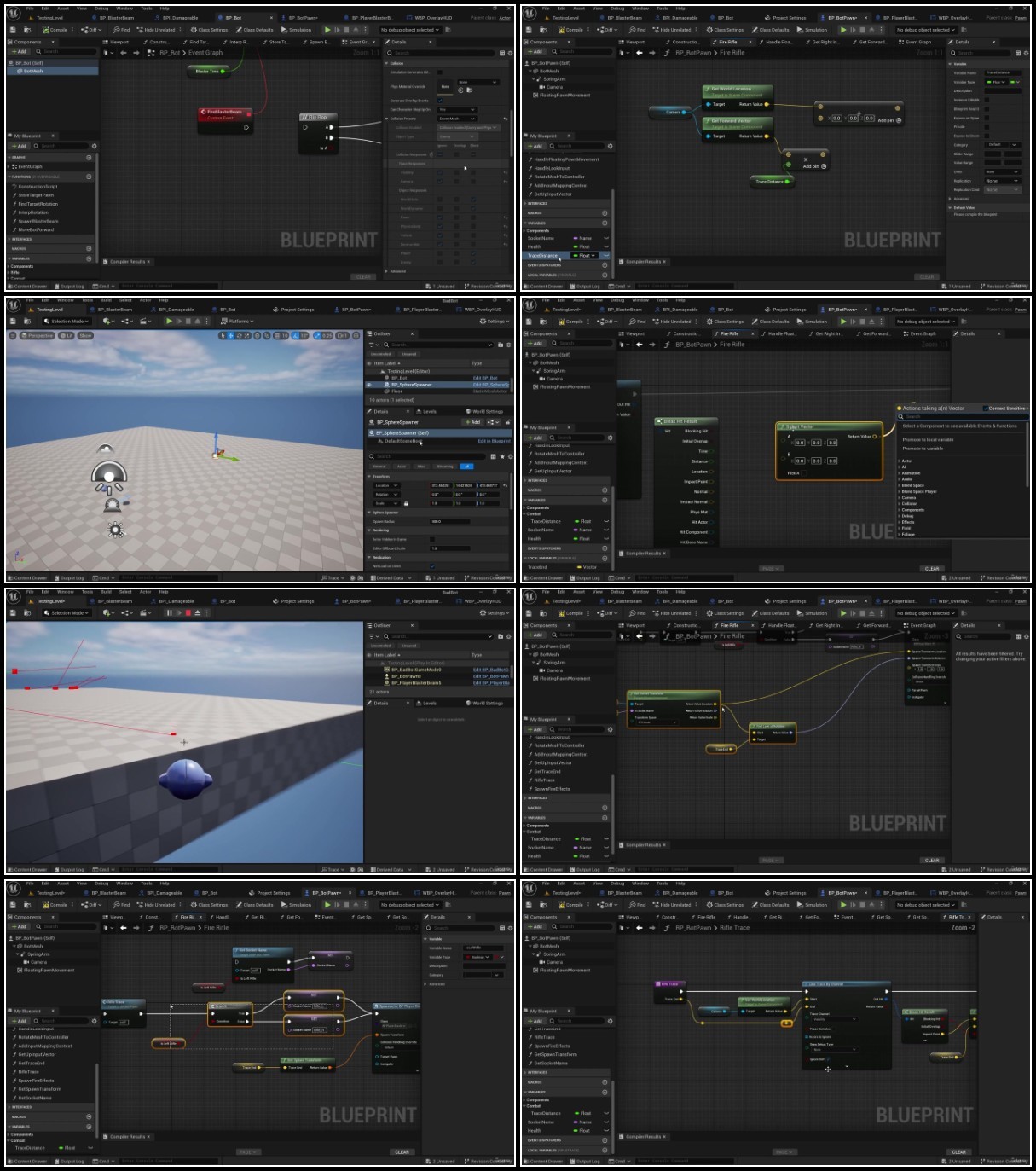Toggle the Actor Hidden In Game checkbox
The image size is (1036, 1171).
pyautogui.click(x=432, y=539)
